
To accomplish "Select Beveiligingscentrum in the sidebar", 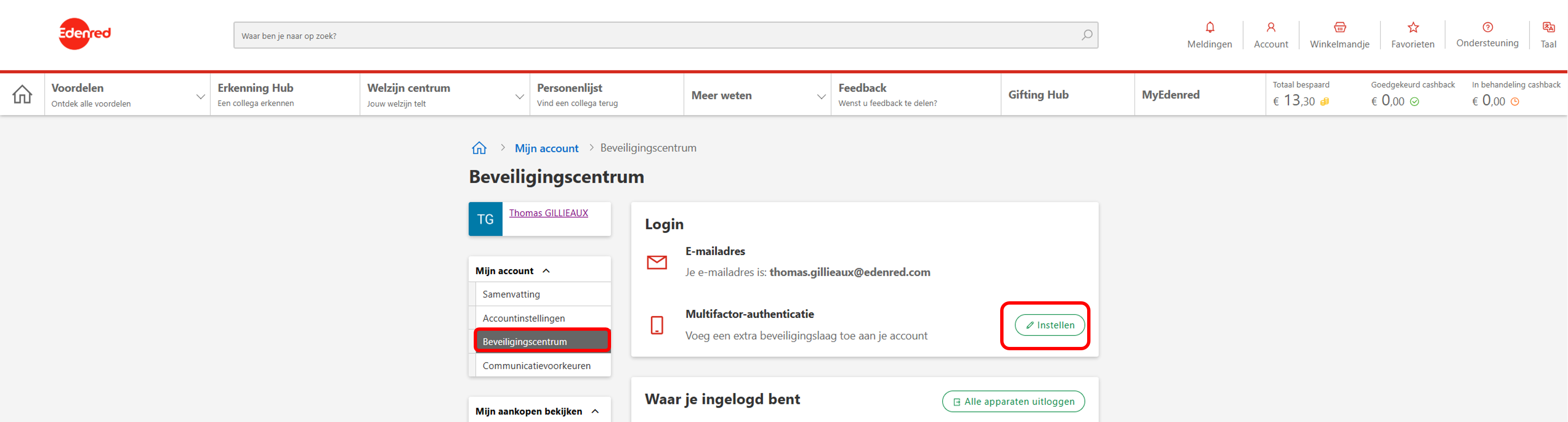I will click(x=543, y=341).
